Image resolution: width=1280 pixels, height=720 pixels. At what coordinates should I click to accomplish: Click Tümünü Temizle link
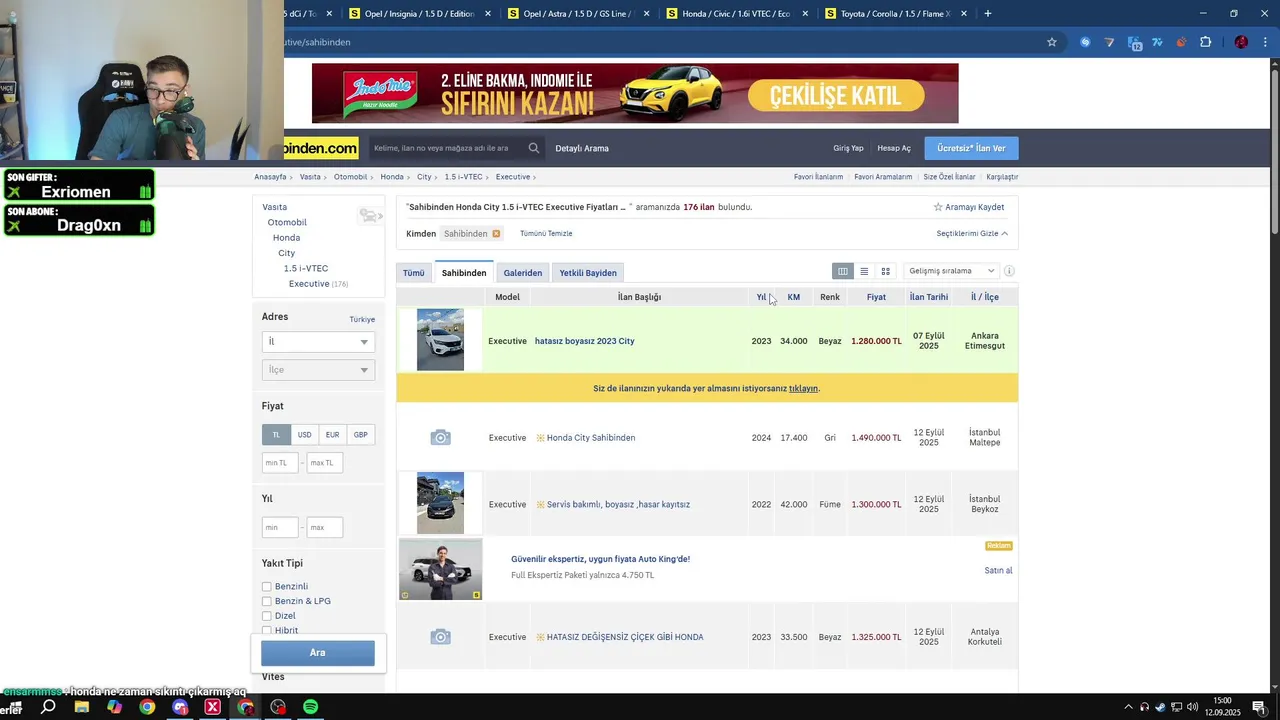[546, 234]
